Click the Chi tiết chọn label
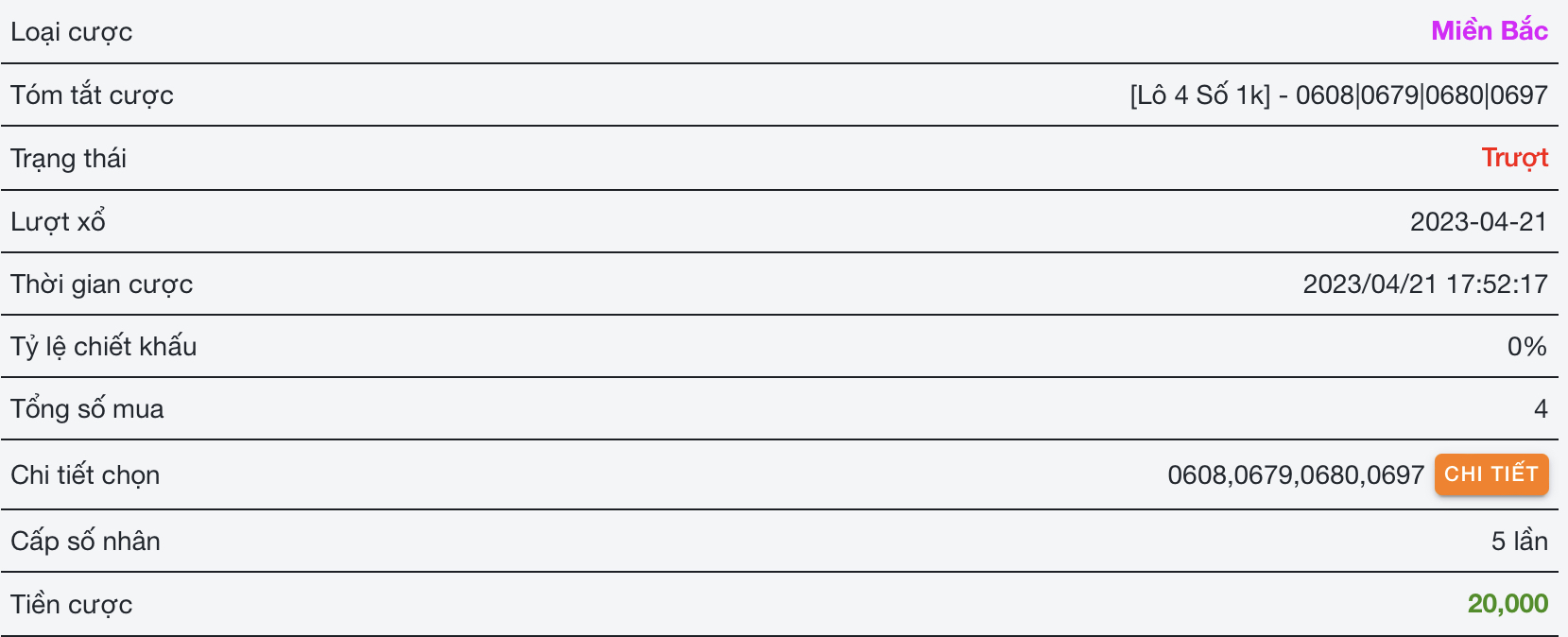 (x=85, y=475)
